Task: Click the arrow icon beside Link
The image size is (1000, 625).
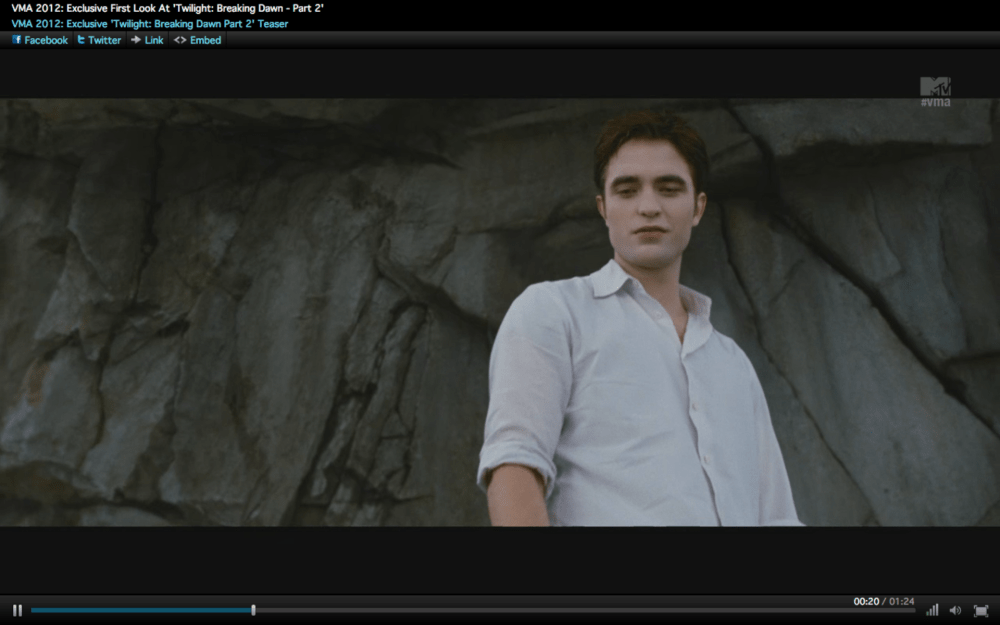Action: click(136, 40)
